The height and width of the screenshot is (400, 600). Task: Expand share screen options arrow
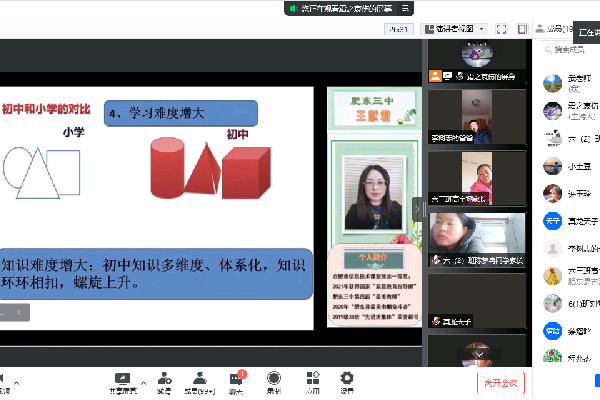(x=143, y=382)
